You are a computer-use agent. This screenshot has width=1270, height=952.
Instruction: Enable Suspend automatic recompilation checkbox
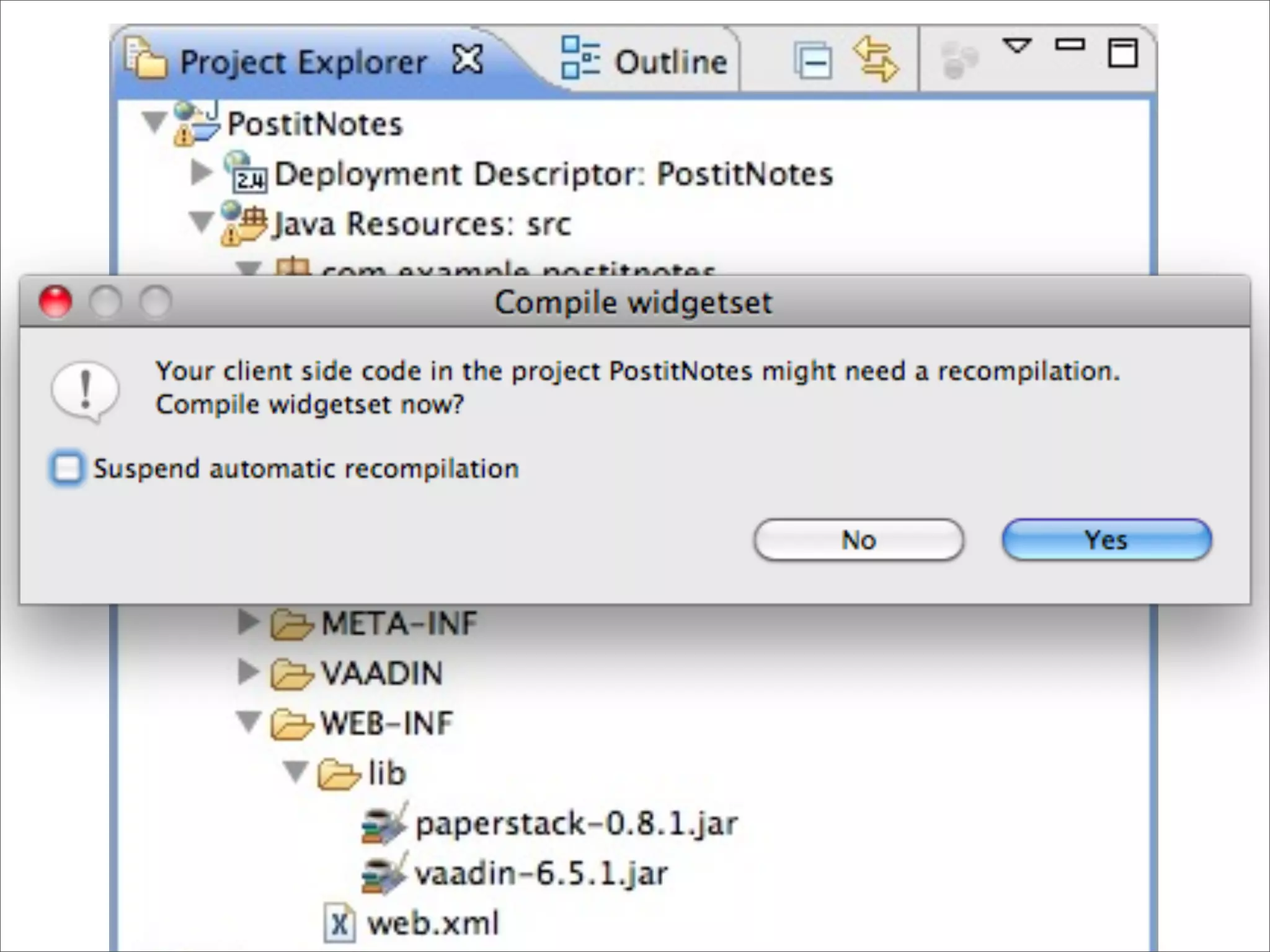[x=67, y=469]
